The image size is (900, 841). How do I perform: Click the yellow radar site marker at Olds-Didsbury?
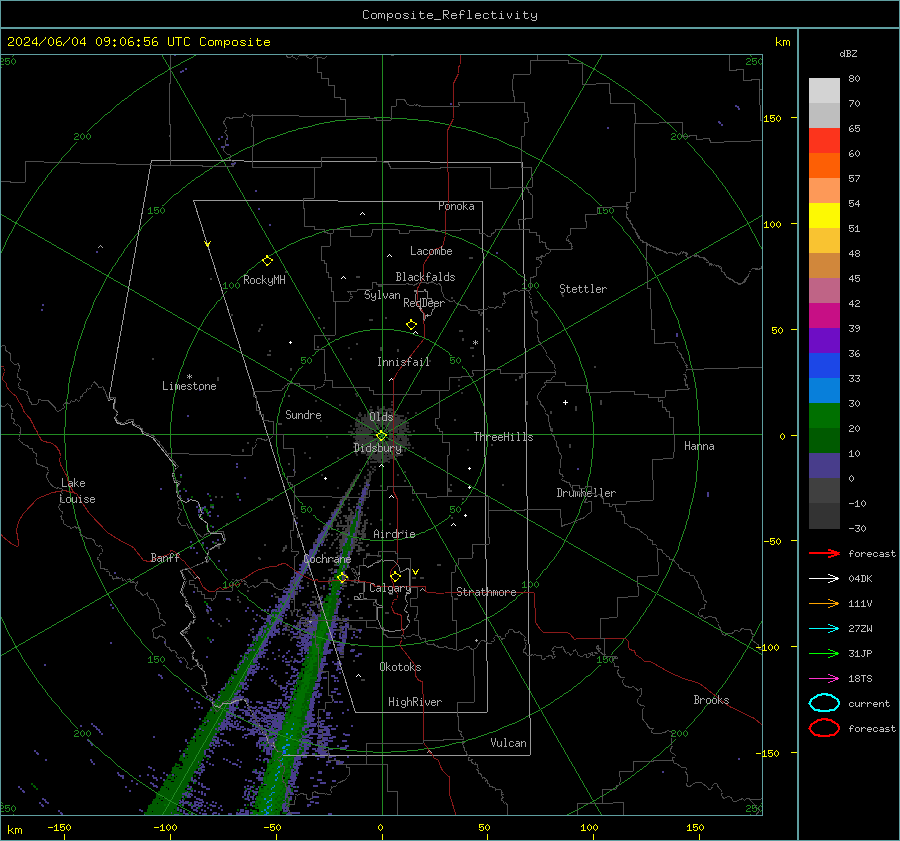pyautogui.click(x=381, y=435)
